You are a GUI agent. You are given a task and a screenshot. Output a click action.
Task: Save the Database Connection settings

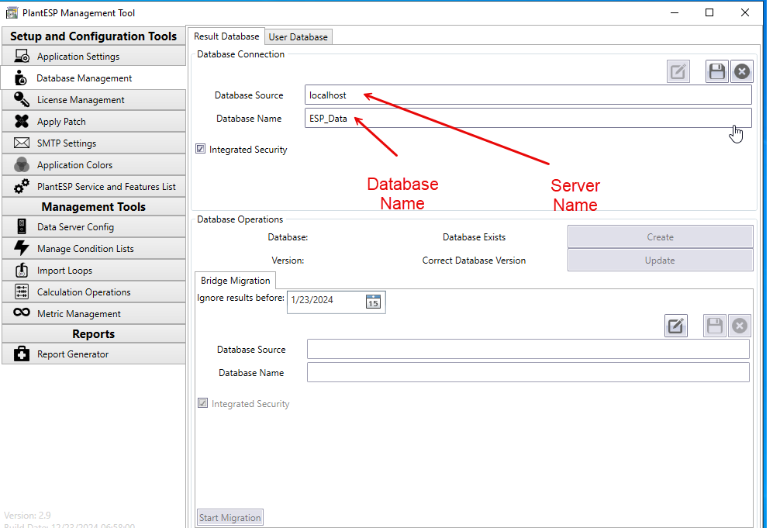point(717,72)
